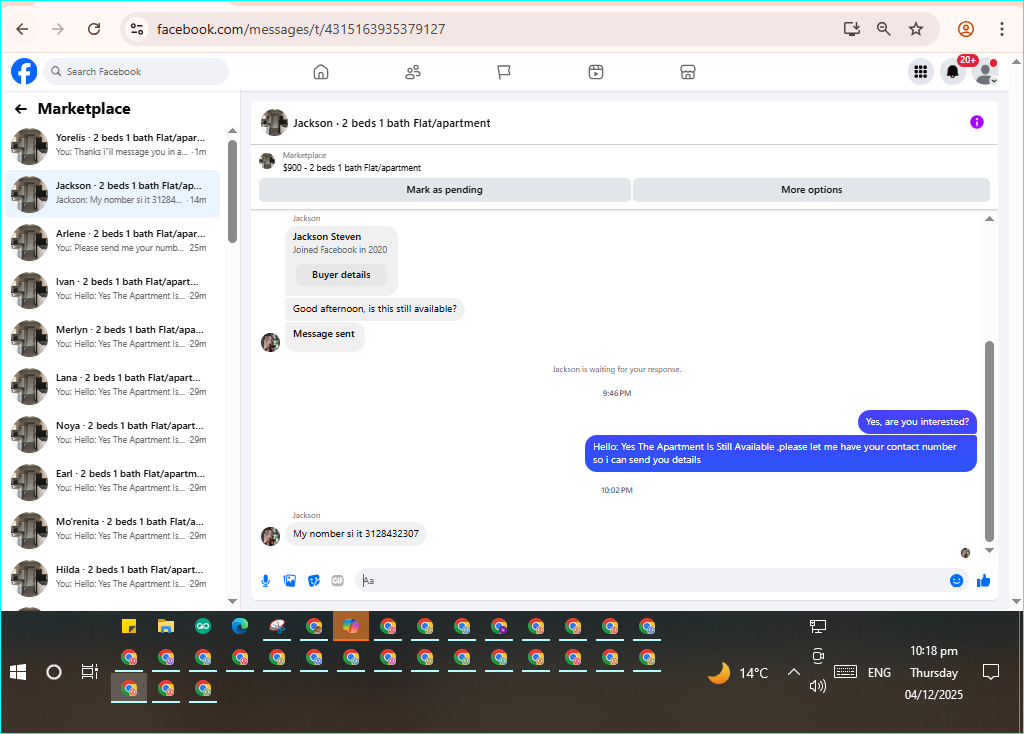Open the Yorelis conversation
1024x734 pixels.
(112, 146)
